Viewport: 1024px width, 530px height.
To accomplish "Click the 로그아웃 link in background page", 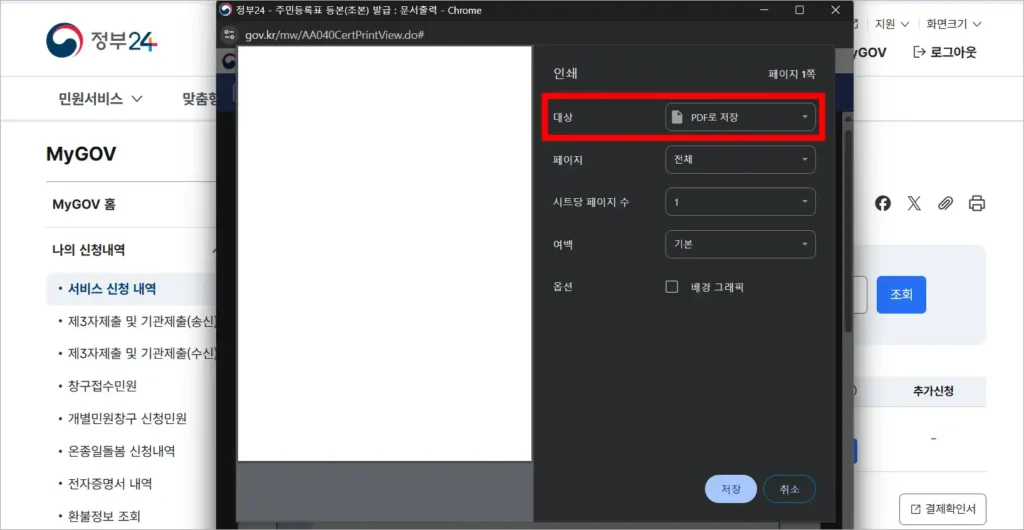I will point(944,52).
